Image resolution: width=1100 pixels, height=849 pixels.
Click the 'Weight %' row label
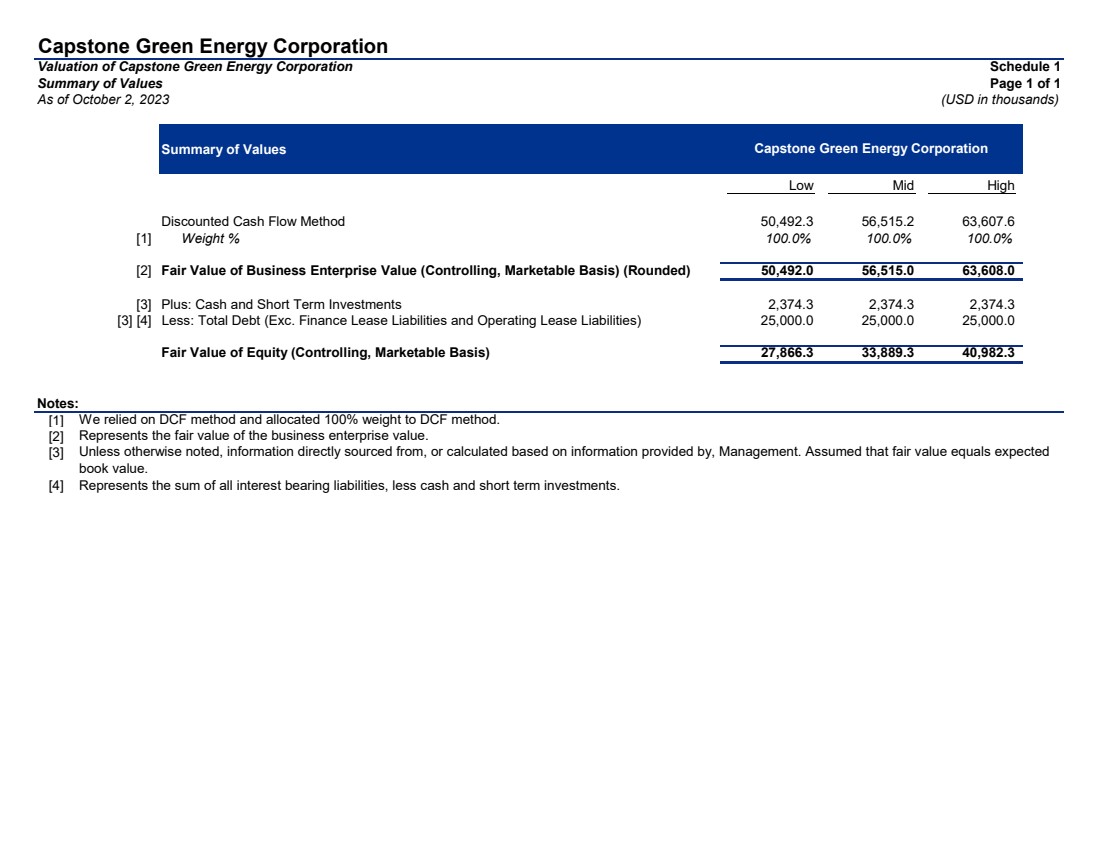(210, 239)
